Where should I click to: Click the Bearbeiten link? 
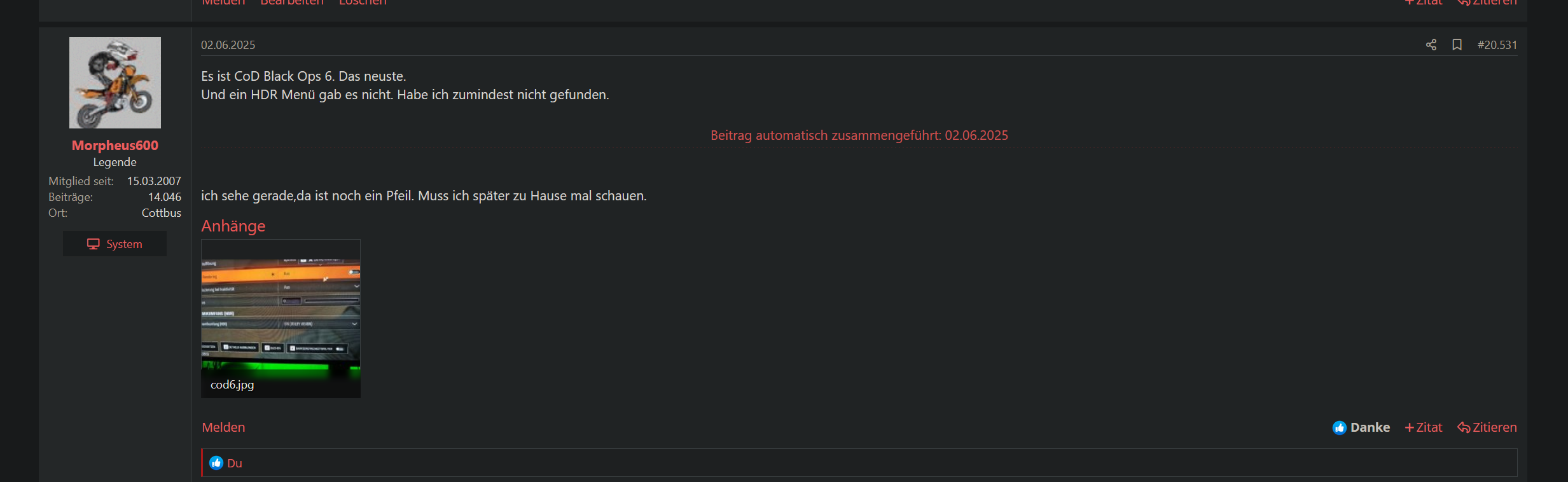pyautogui.click(x=291, y=2)
